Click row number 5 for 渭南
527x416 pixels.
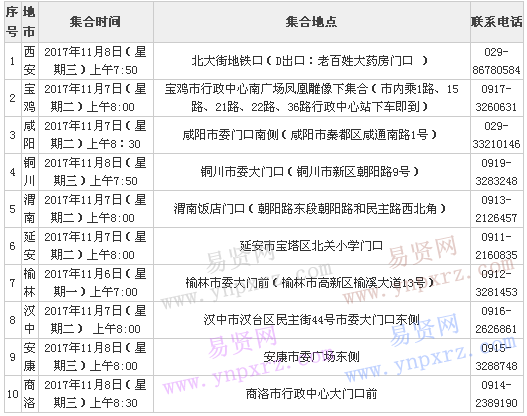(x=12, y=209)
